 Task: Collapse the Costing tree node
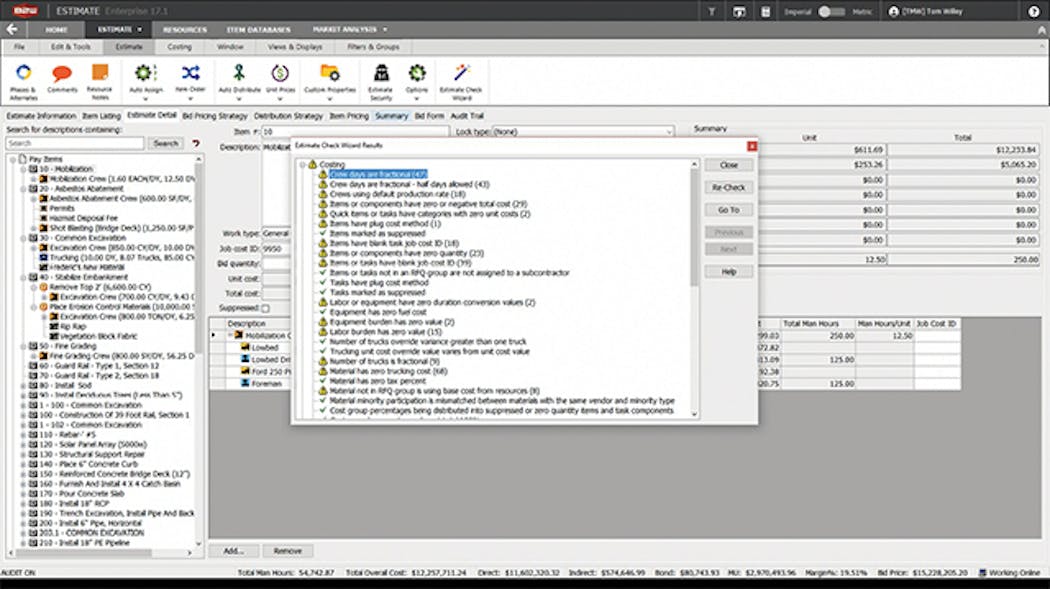coord(303,164)
